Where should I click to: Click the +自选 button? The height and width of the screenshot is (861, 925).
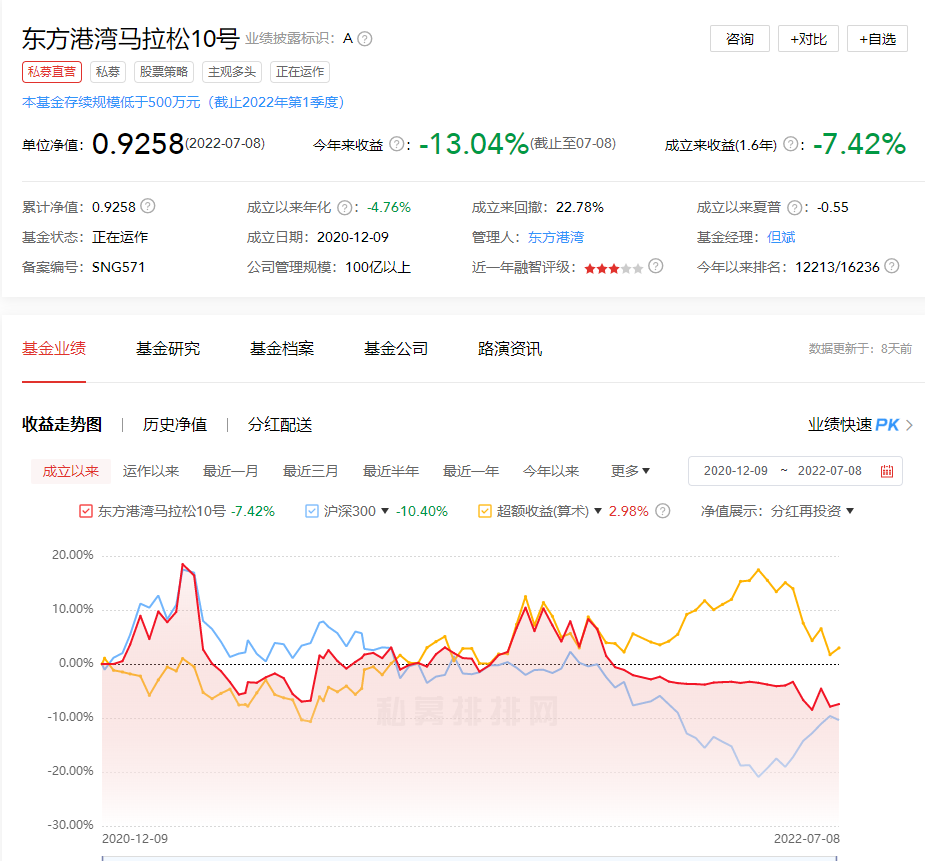click(x=877, y=39)
